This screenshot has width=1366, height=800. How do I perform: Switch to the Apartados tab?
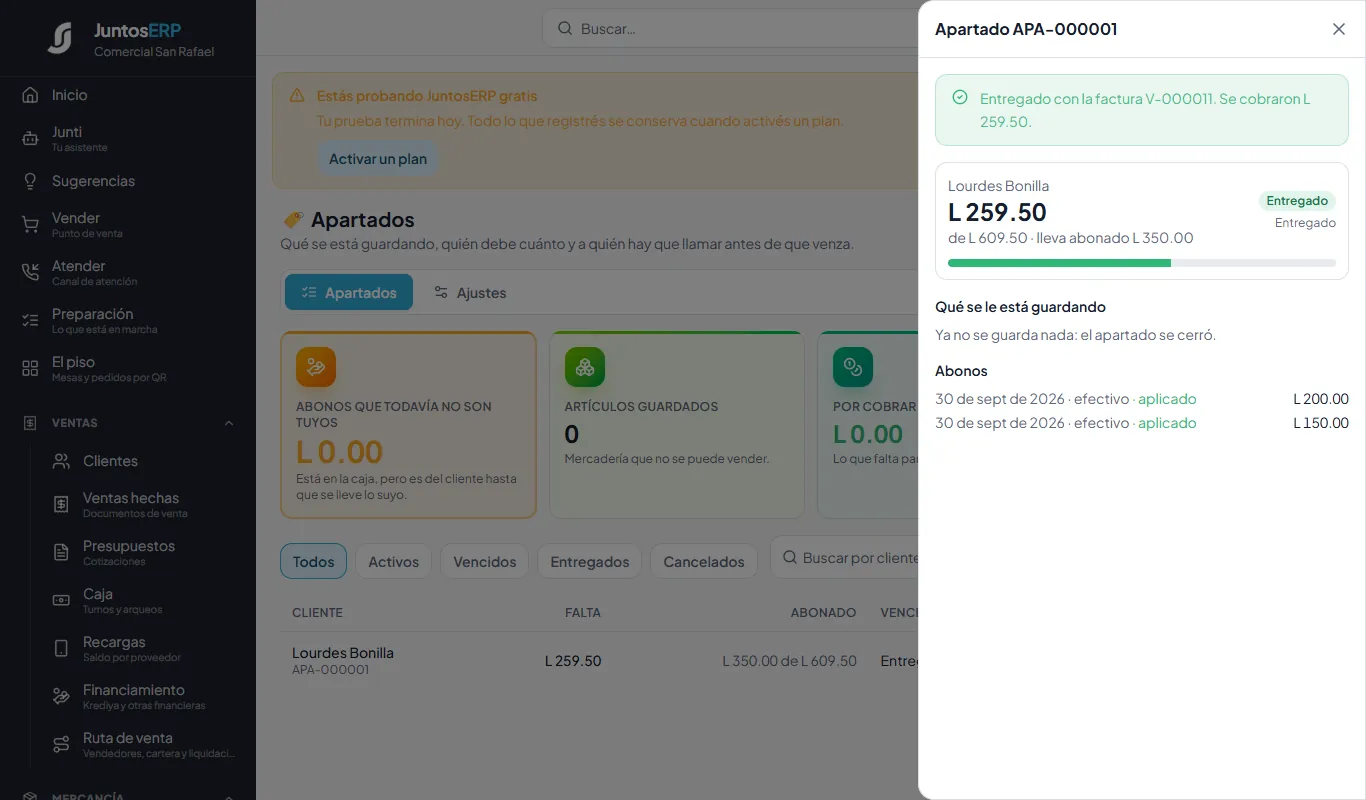[x=349, y=292]
